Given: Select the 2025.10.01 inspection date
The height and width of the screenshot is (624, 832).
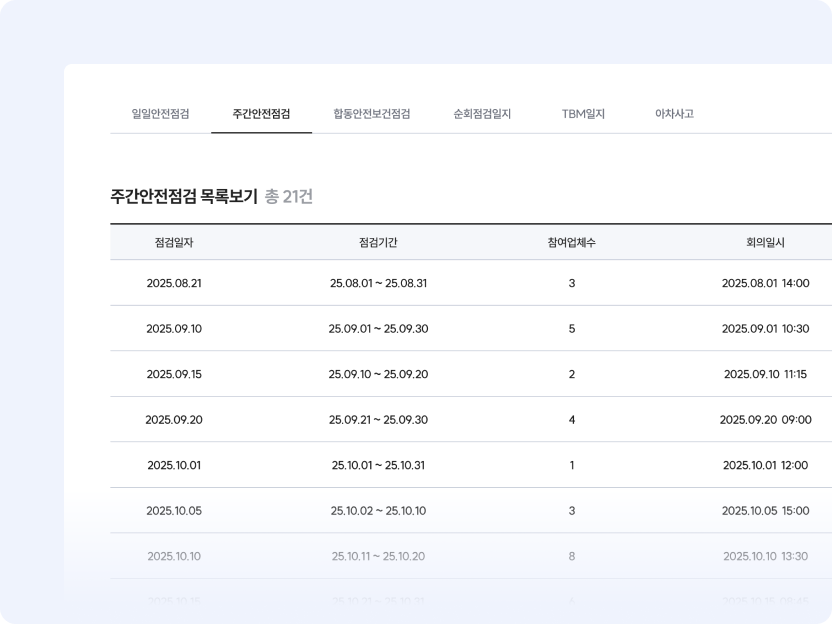Looking at the screenshot, I should (174, 465).
